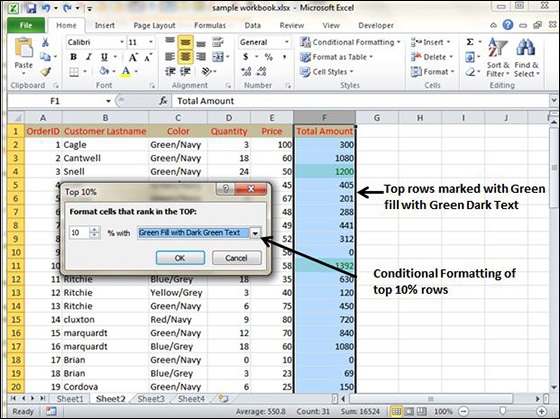Click the zoom slider in status bar

point(502,411)
